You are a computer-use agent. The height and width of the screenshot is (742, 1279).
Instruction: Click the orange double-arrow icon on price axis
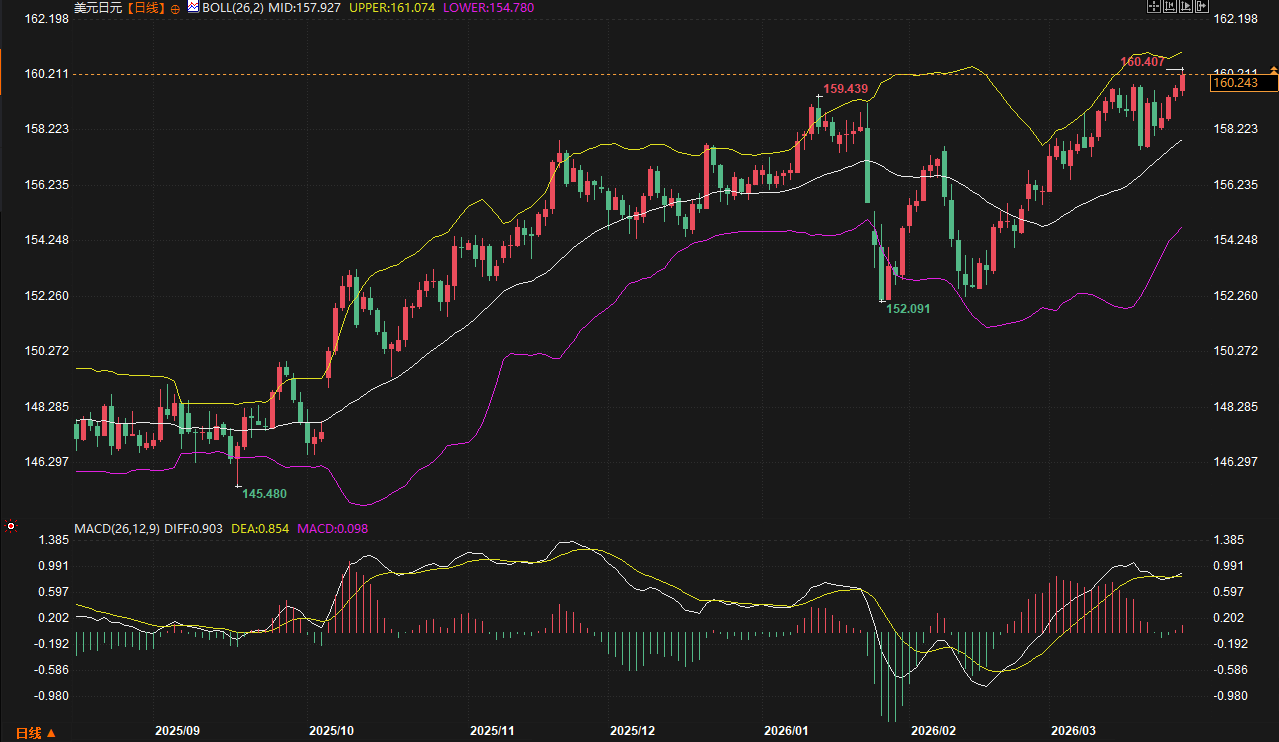click(1273, 70)
